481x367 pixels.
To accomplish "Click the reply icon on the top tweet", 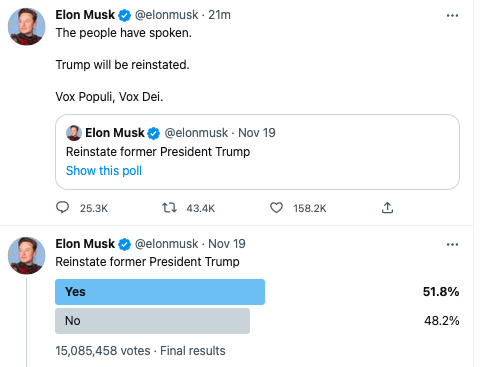I will (62, 207).
